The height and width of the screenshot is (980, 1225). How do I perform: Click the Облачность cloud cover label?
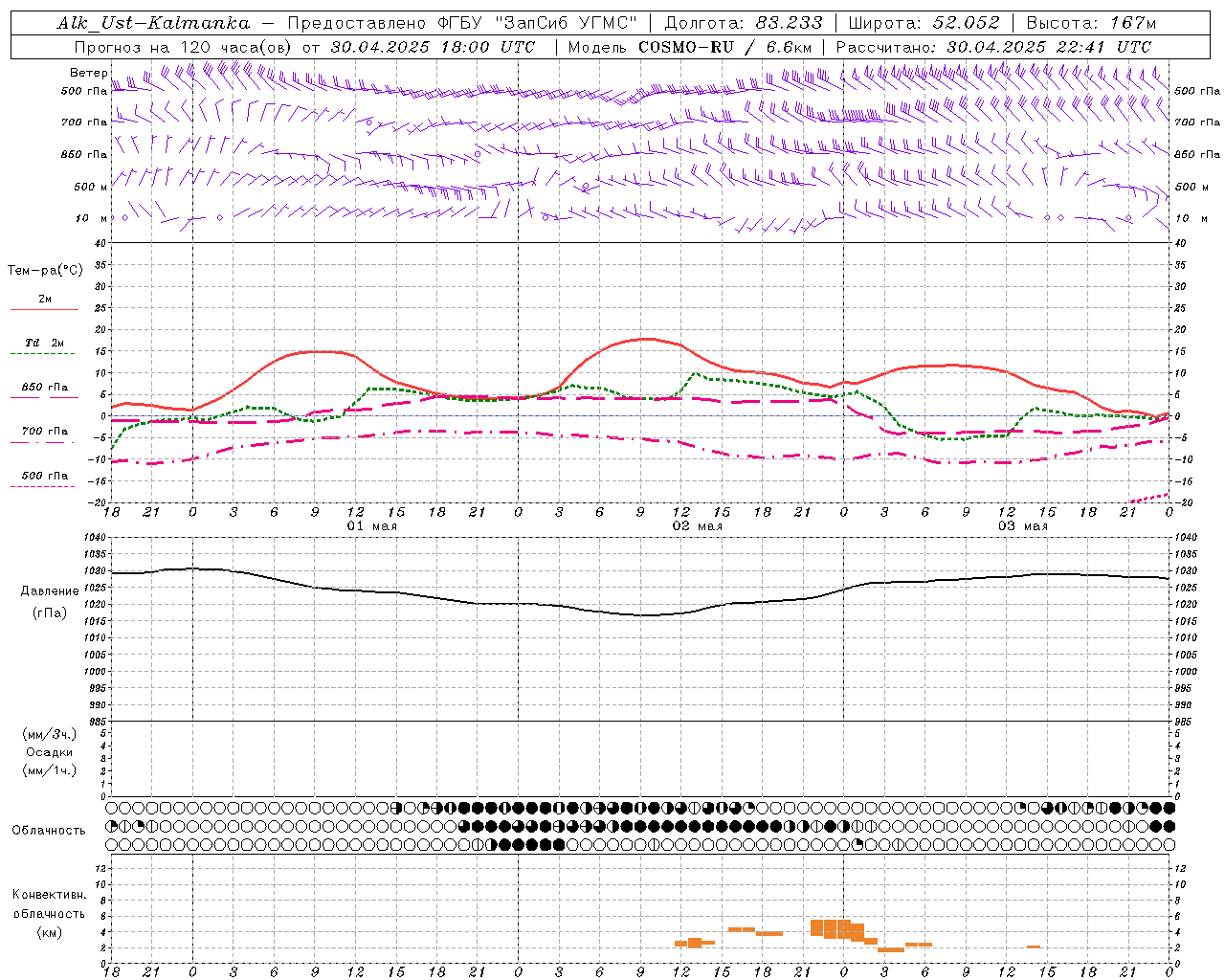[x=49, y=830]
